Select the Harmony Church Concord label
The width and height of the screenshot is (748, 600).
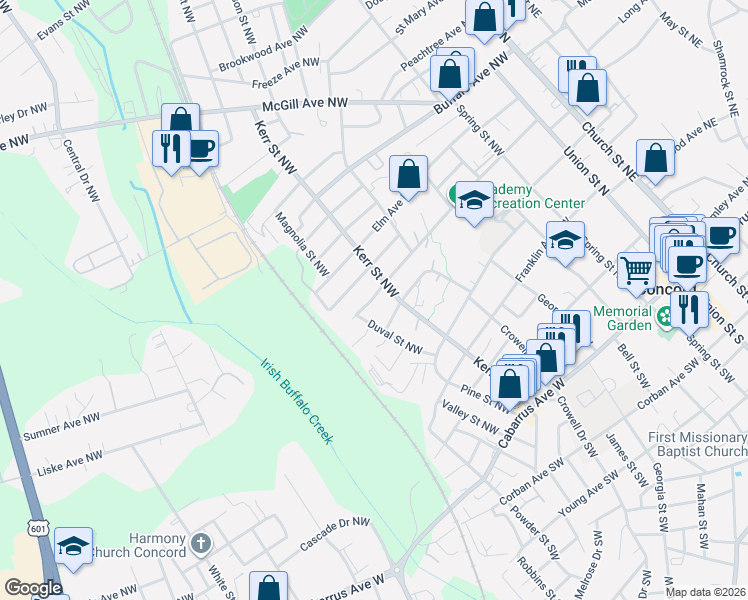point(139,545)
